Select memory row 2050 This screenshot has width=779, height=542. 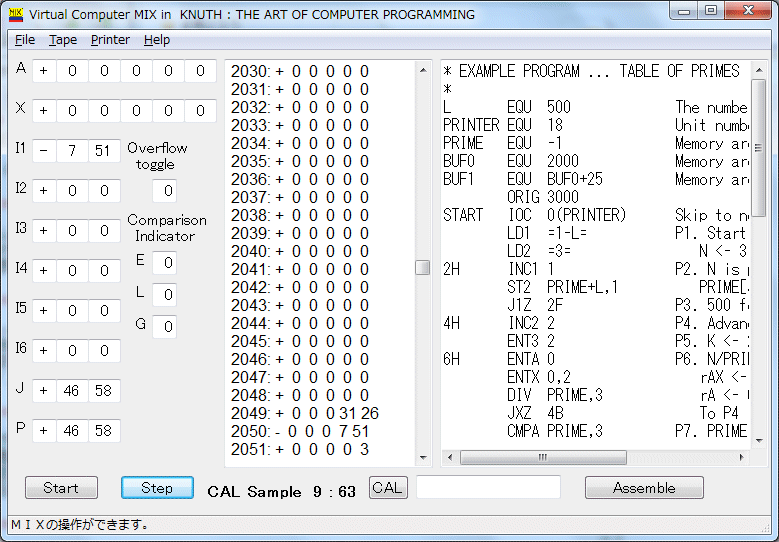coord(300,431)
